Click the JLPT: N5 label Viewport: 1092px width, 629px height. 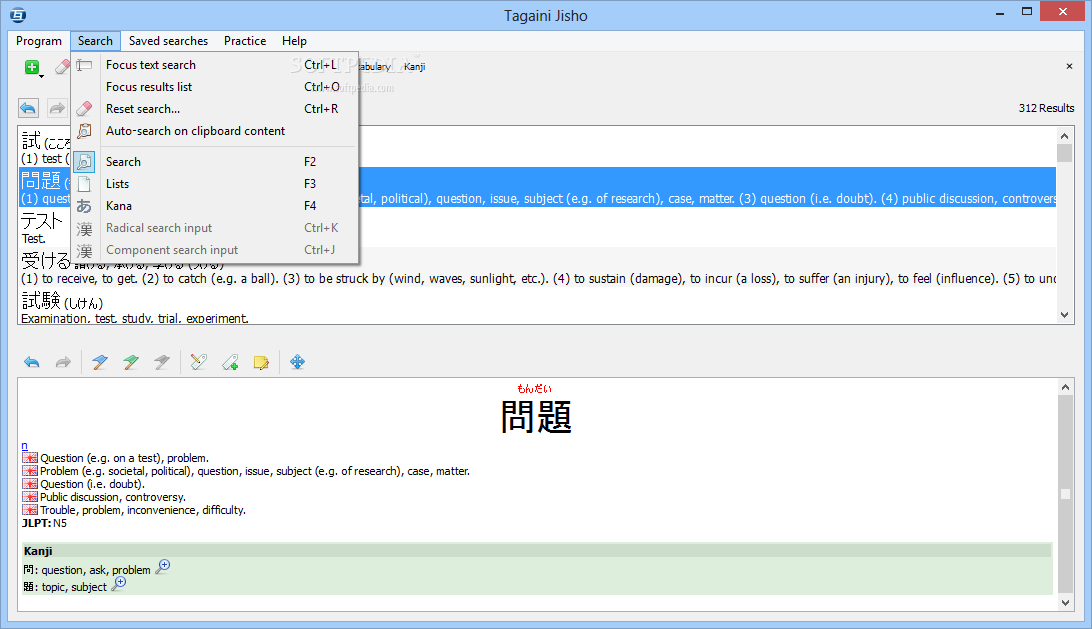(45, 523)
